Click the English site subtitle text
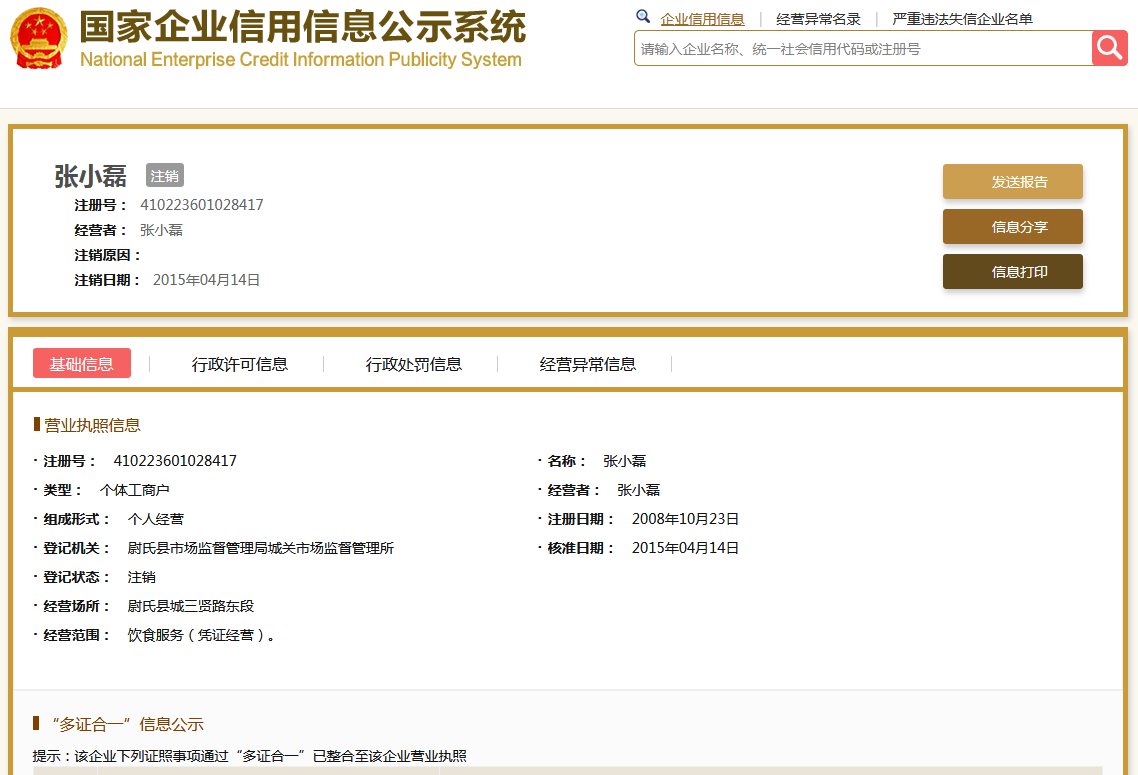The height and width of the screenshot is (775, 1138). [x=300, y=60]
